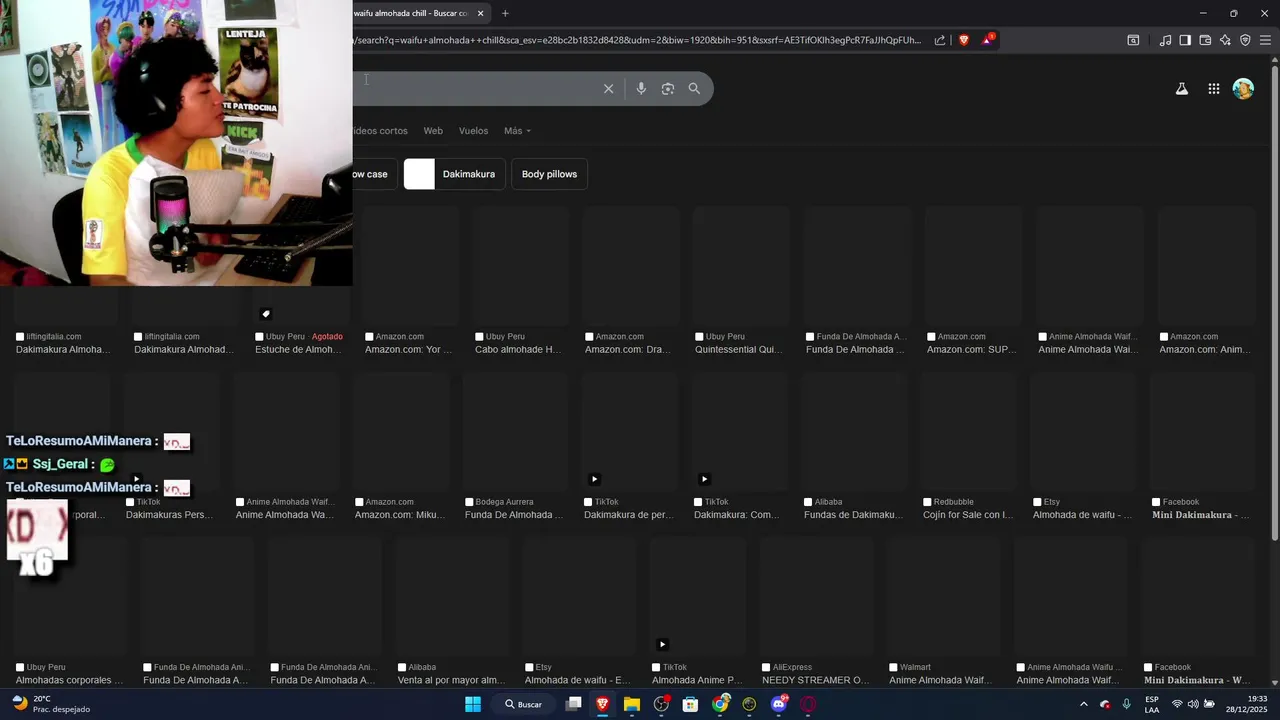The image size is (1280, 720).
Task: Show hidden system tray icons
Action: click(x=1083, y=704)
